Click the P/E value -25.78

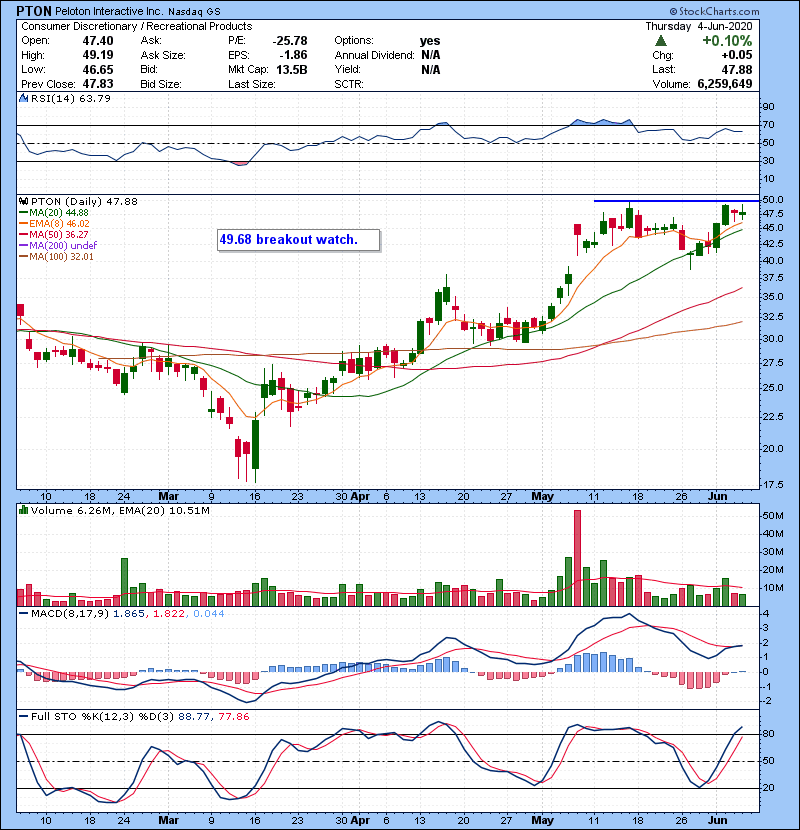pos(290,41)
